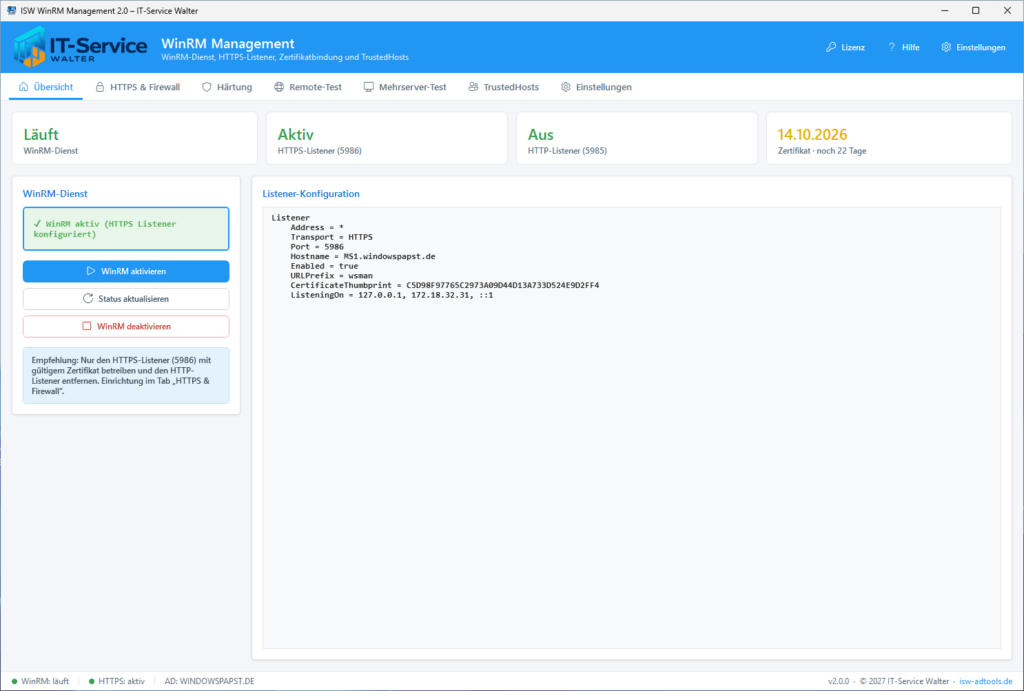Click the monitor icon on Mehrserver-Test
1024x691 pixels.
click(368, 87)
